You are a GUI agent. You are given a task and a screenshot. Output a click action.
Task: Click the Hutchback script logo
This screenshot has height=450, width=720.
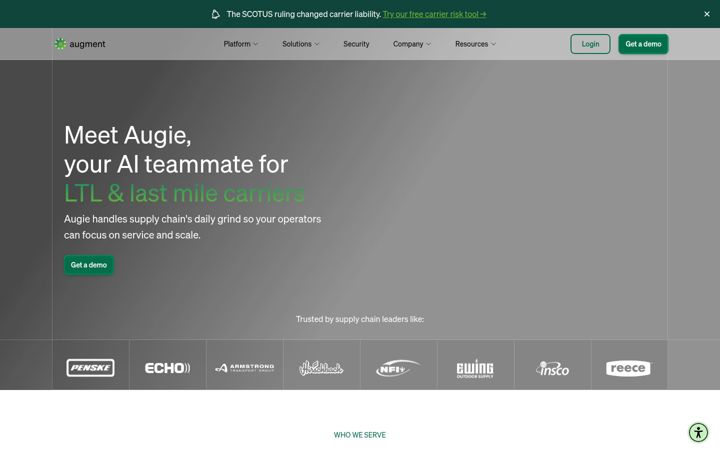coord(321,368)
